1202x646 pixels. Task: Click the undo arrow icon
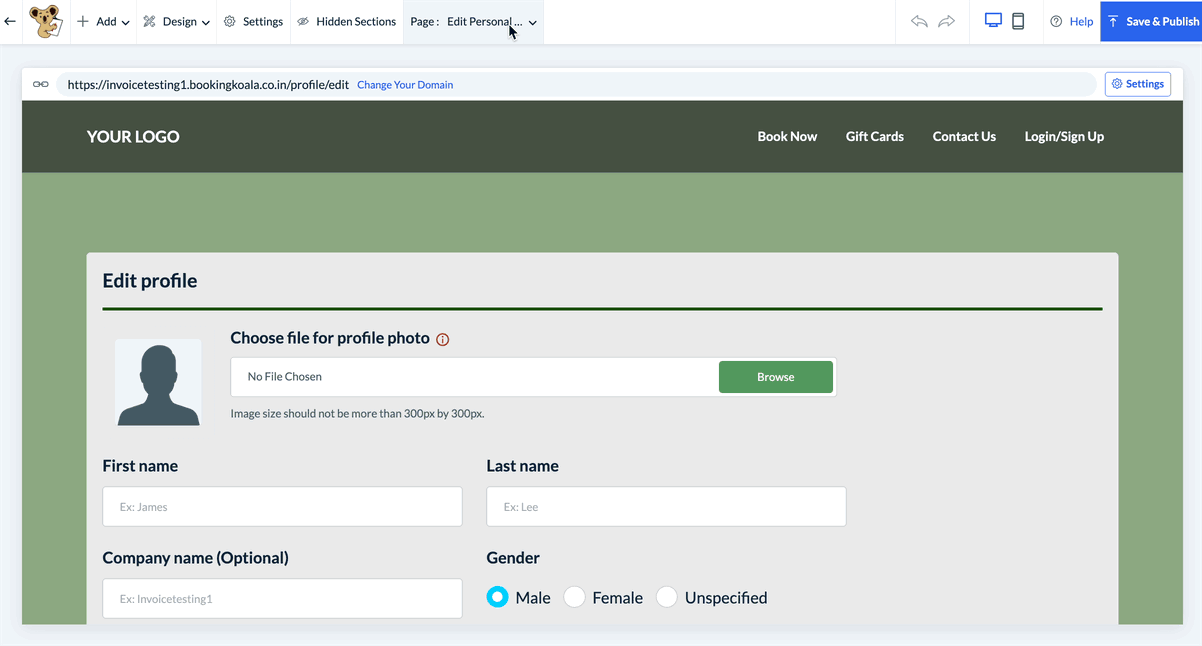tap(919, 21)
